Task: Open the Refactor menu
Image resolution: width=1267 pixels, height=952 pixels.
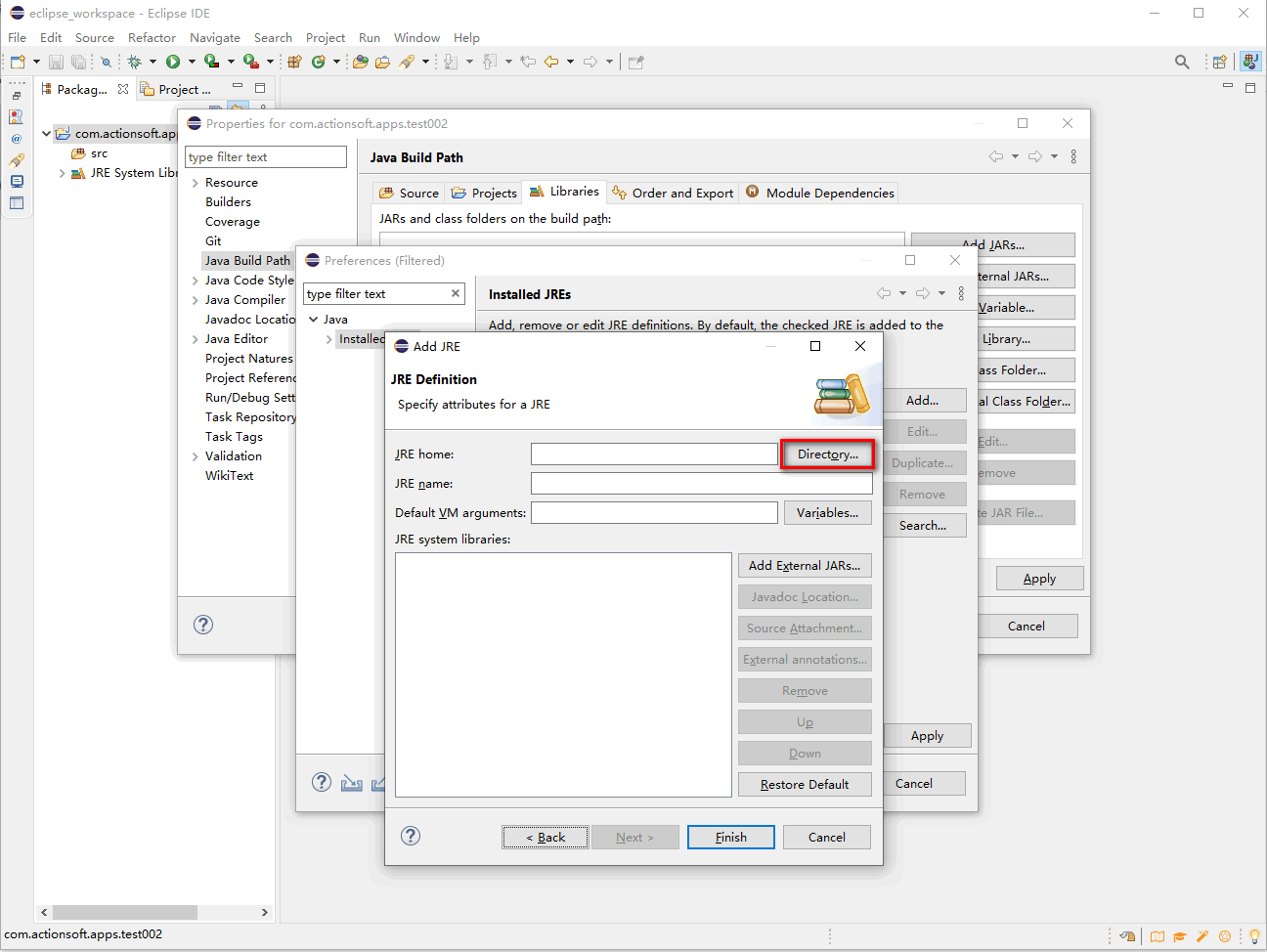Action: [152, 37]
